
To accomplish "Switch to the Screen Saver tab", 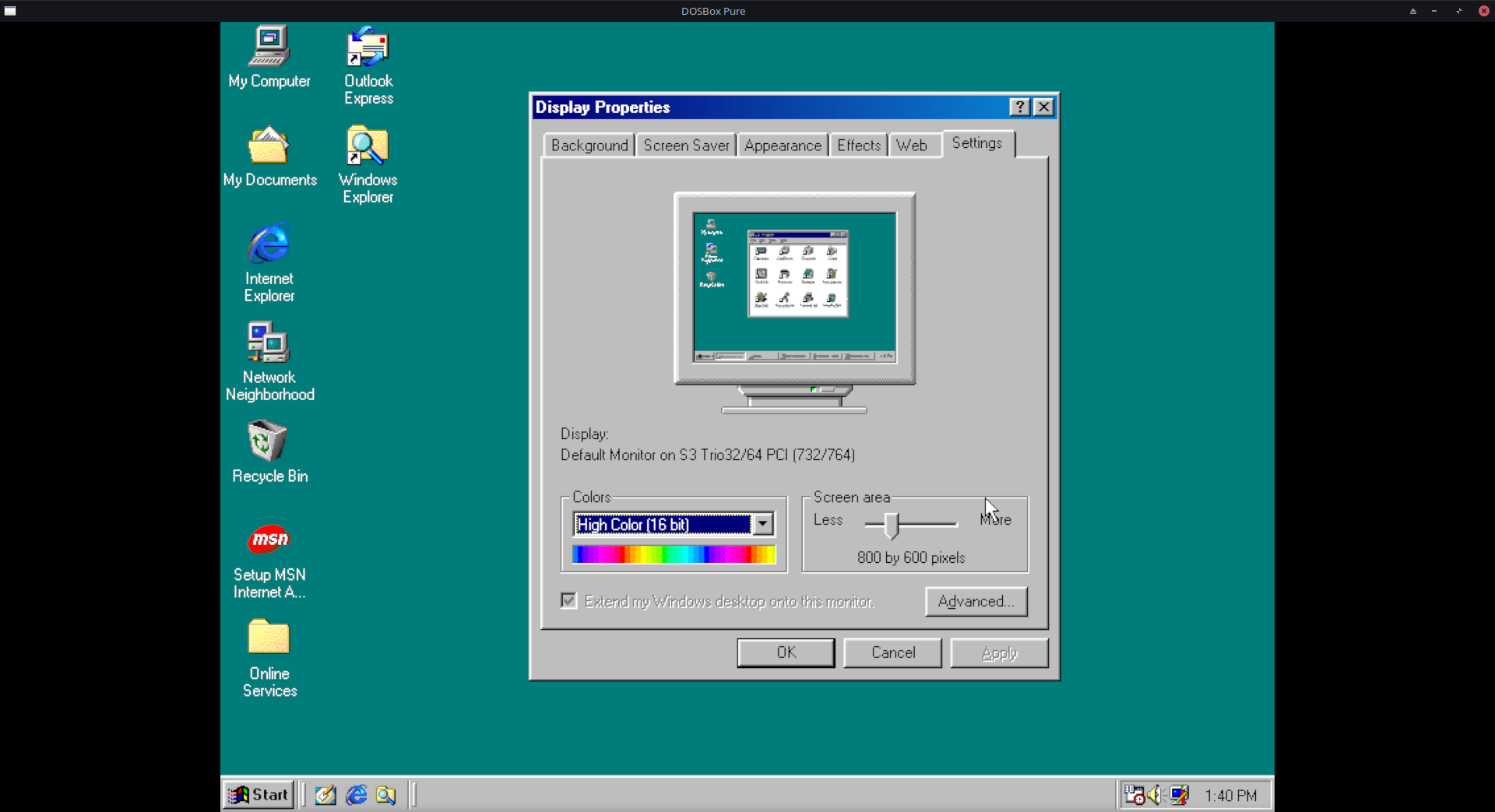I will 686,146.
